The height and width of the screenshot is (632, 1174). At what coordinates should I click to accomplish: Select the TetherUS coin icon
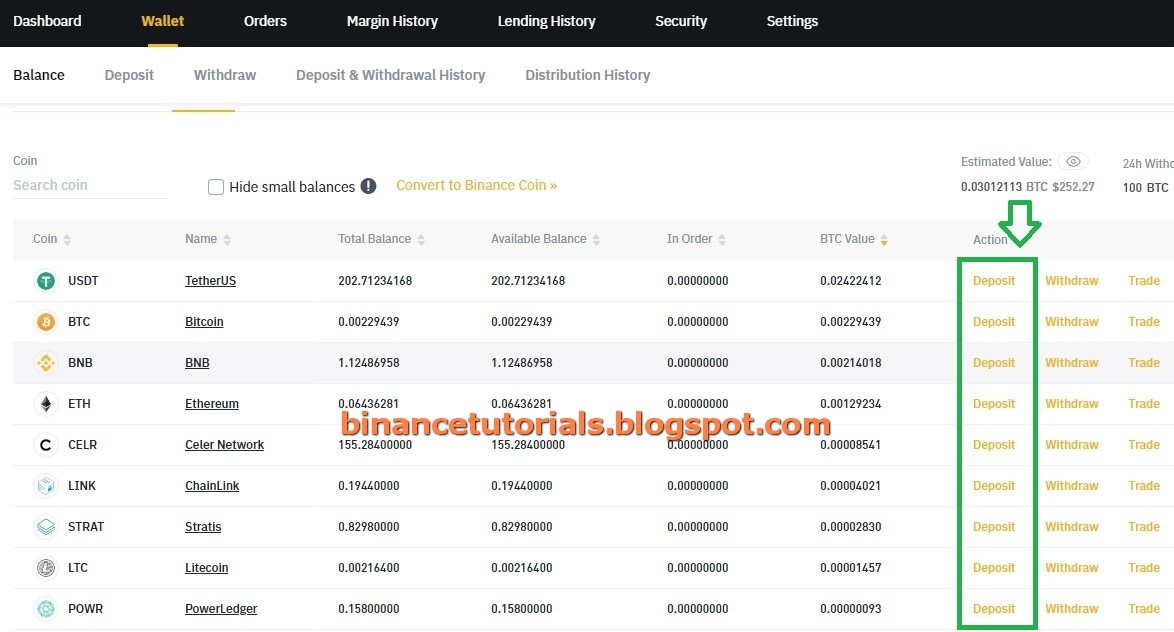[45, 281]
